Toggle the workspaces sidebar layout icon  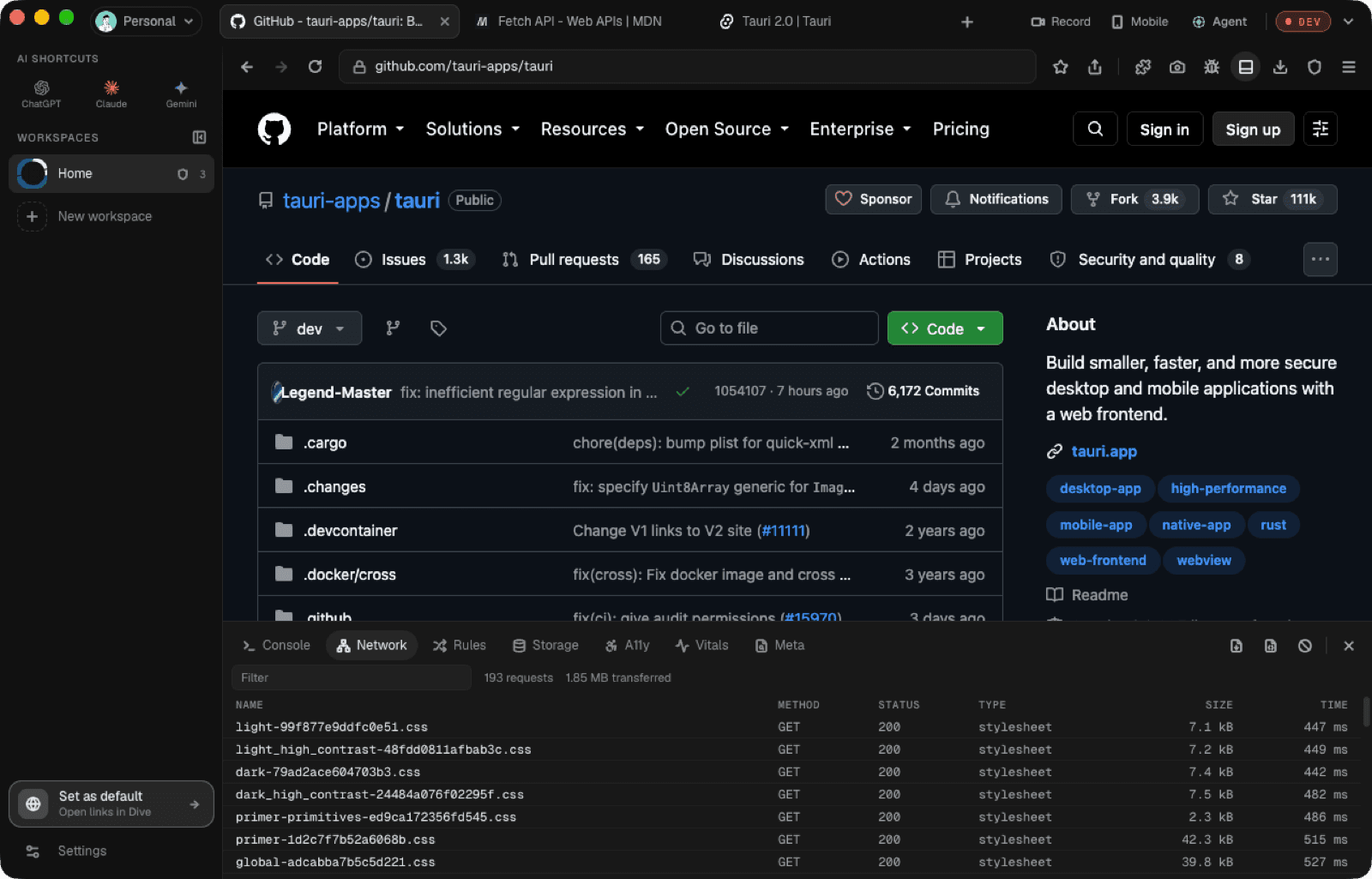pos(199,137)
